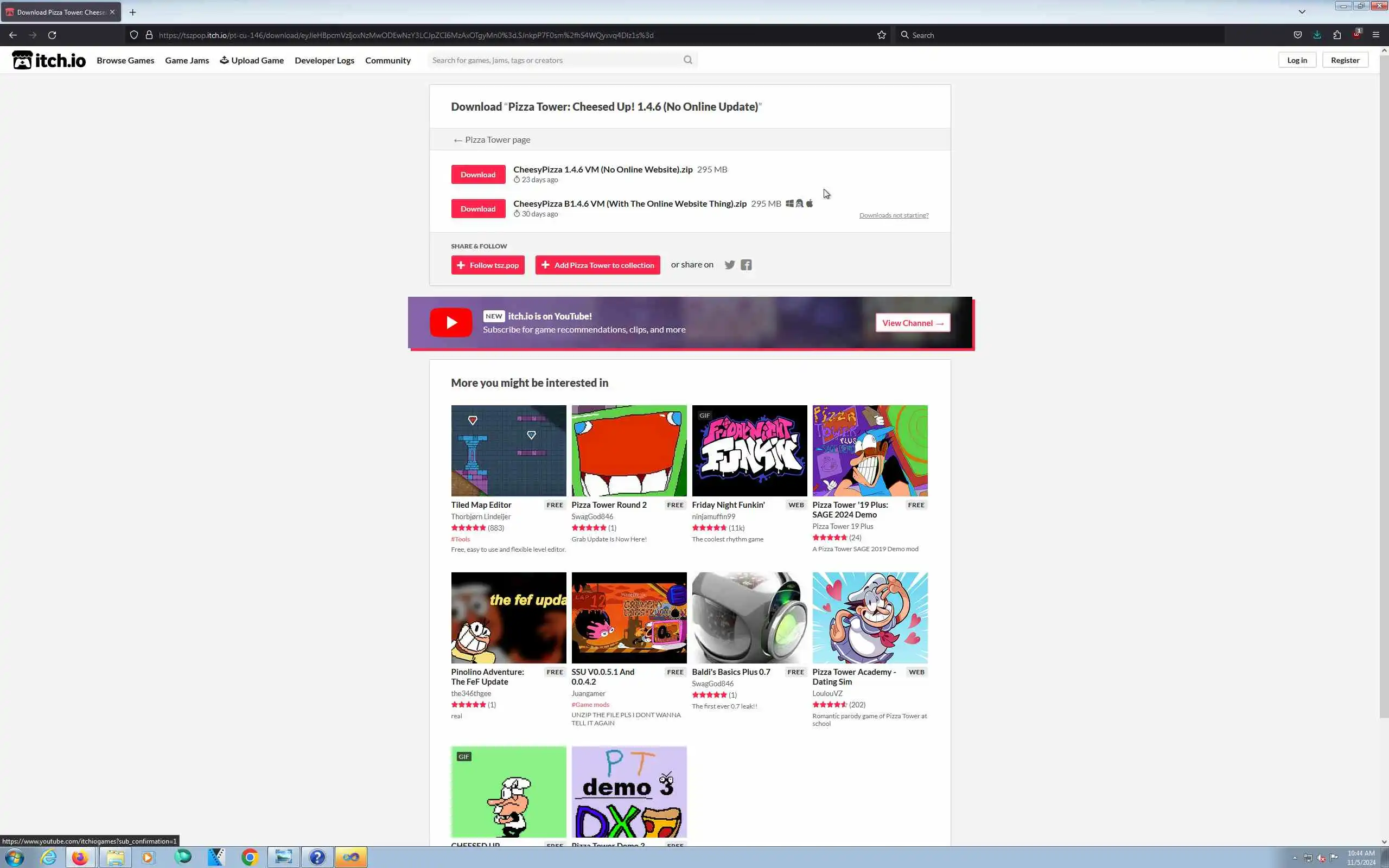The height and width of the screenshot is (868, 1389).
Task: Open Google Chrome from the taskbar
Action: click(x=250, y=857)
